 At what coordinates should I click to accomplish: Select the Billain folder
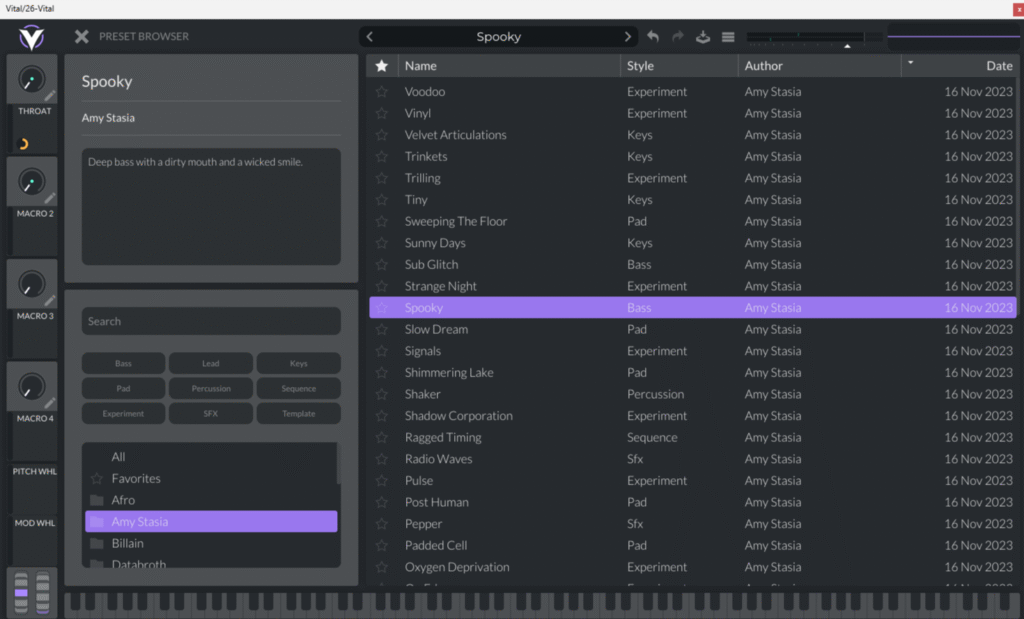point(211,543)
